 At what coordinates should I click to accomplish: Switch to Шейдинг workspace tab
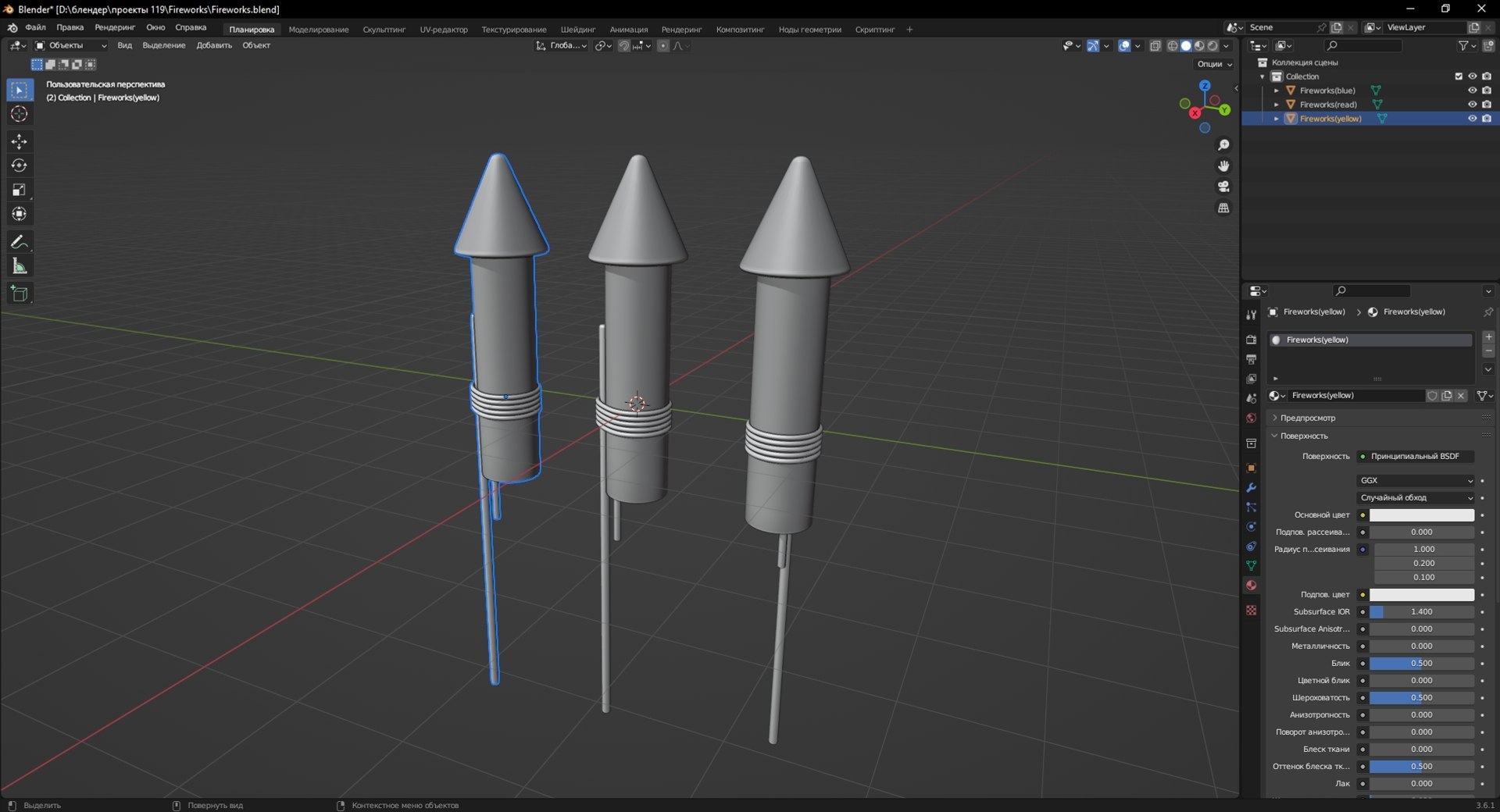(577, 30)
